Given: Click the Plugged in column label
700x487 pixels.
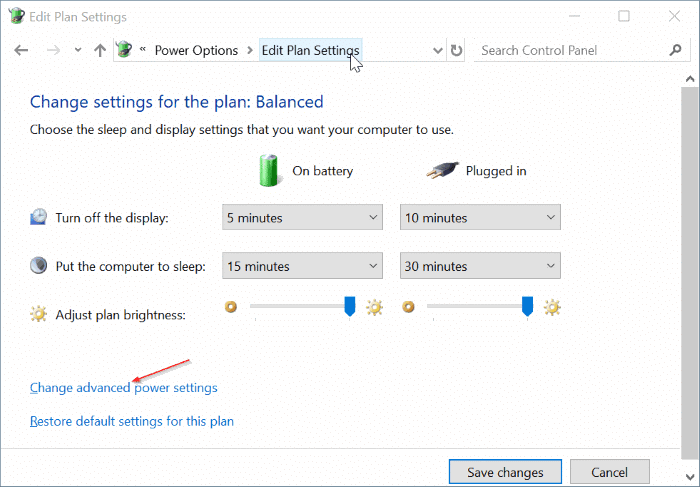Looking at the screenshot, I should point(496,171).
